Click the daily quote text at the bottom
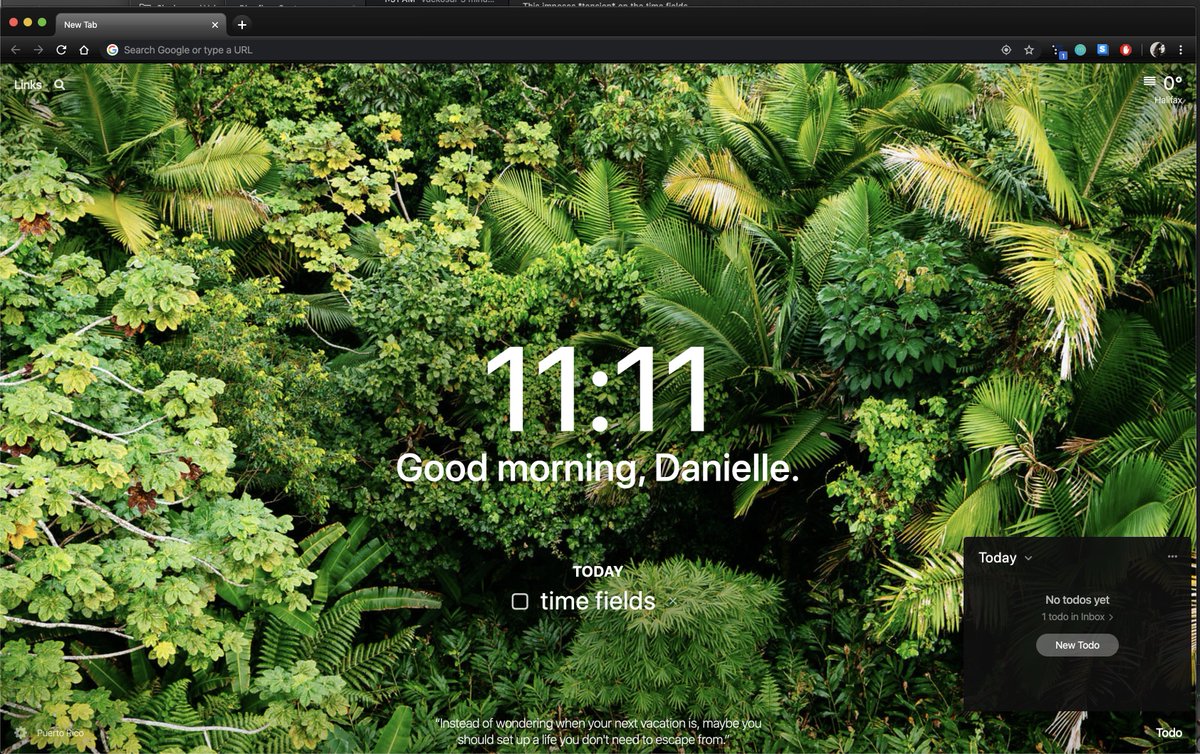 [598, 731]
